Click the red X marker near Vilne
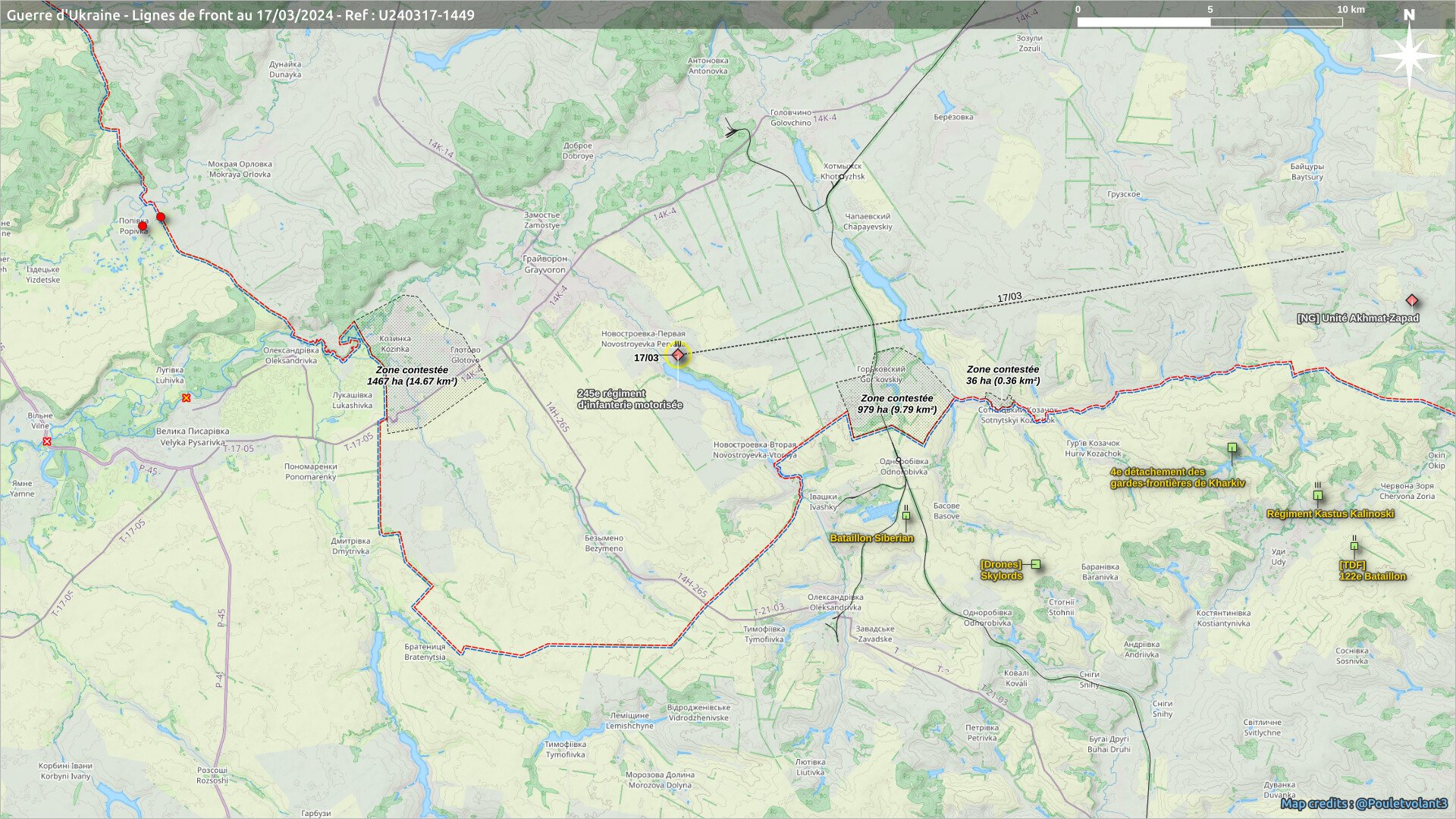 click(47, 441)
